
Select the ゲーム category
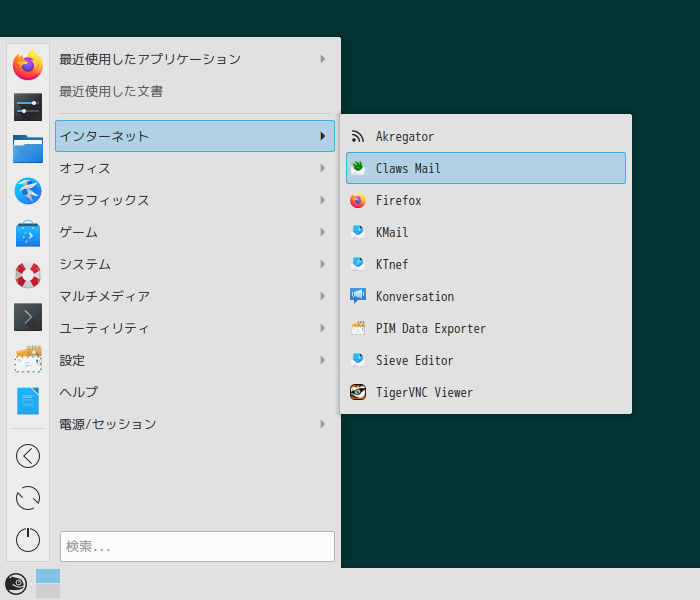click(x=195, y=232)
